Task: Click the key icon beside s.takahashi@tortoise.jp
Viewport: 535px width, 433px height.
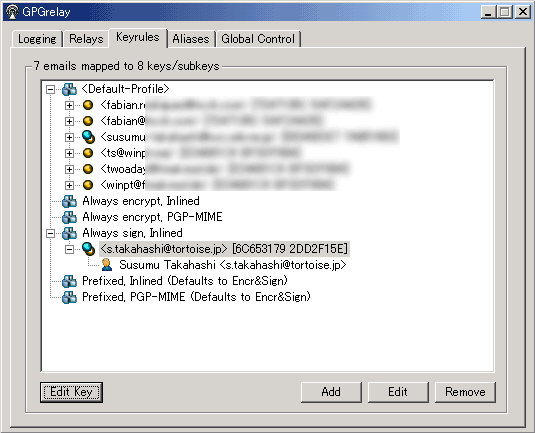Action: pos(88,249)
